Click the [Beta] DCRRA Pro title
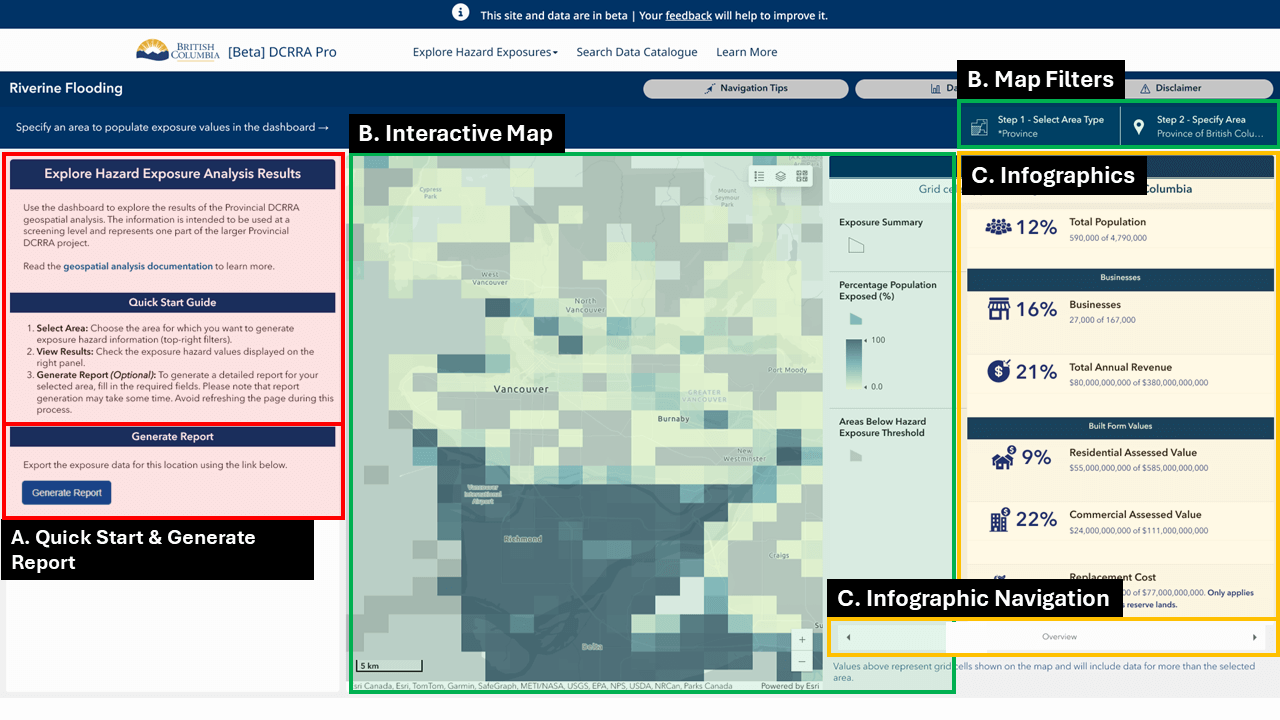Viewport: 1280px width, 720px height. [x=282, y=52]
